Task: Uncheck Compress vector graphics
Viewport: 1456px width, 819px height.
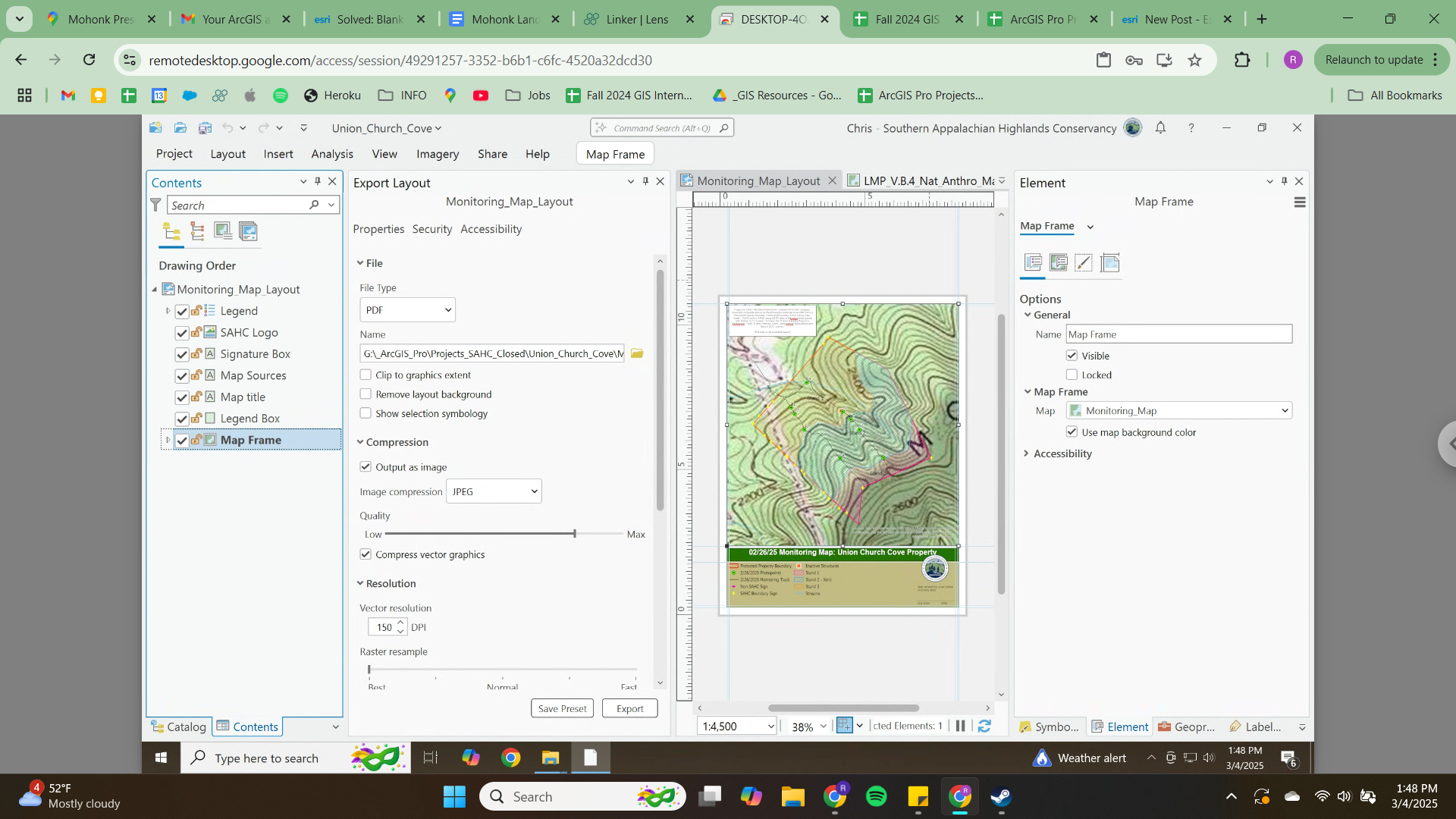Action: click(x=366, y=554)
